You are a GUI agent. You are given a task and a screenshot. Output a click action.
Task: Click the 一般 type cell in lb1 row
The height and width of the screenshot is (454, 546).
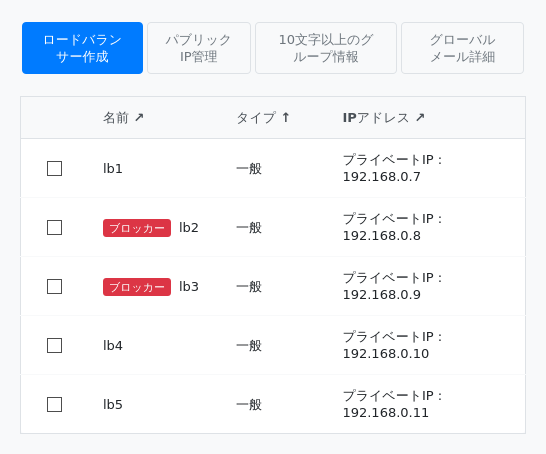pos(249,169)
